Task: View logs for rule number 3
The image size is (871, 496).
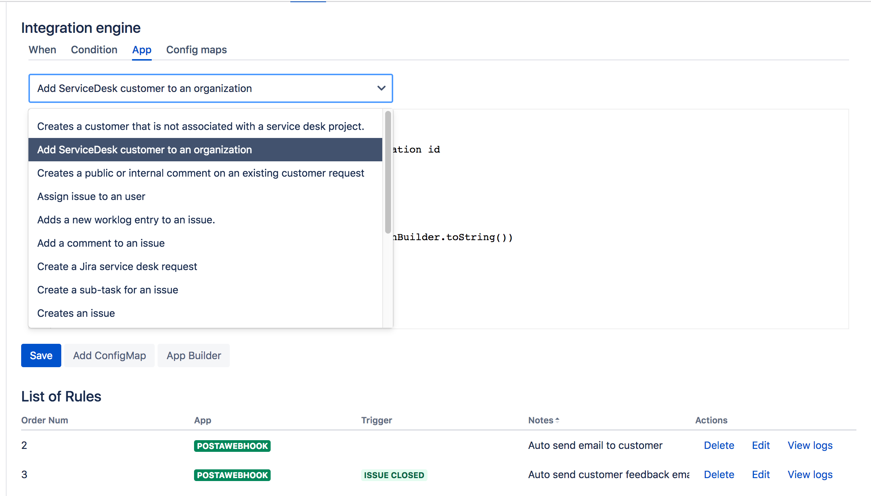Action: (x=809, y=475)
